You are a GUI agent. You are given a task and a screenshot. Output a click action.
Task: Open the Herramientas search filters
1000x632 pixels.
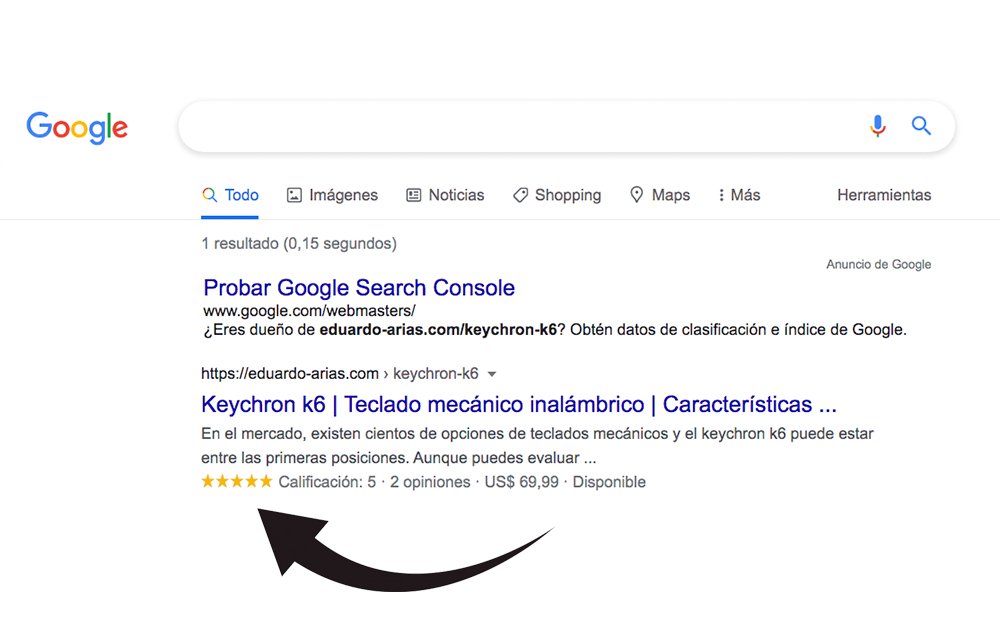pos(884,195)
